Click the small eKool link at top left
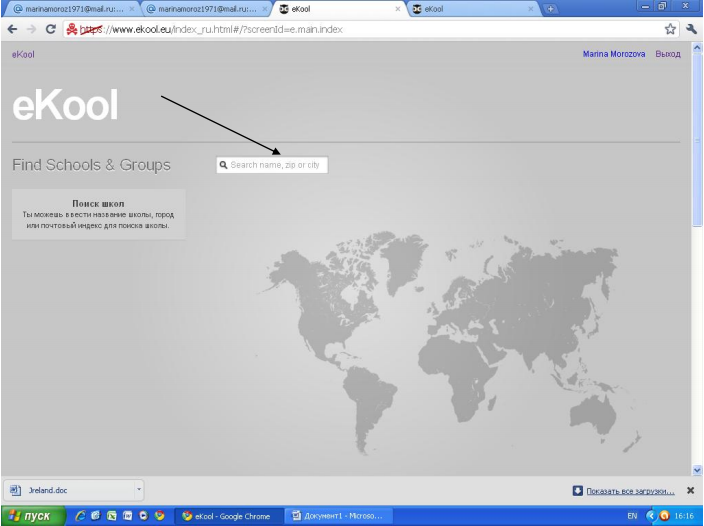704x526 pixels. point(23,54)
